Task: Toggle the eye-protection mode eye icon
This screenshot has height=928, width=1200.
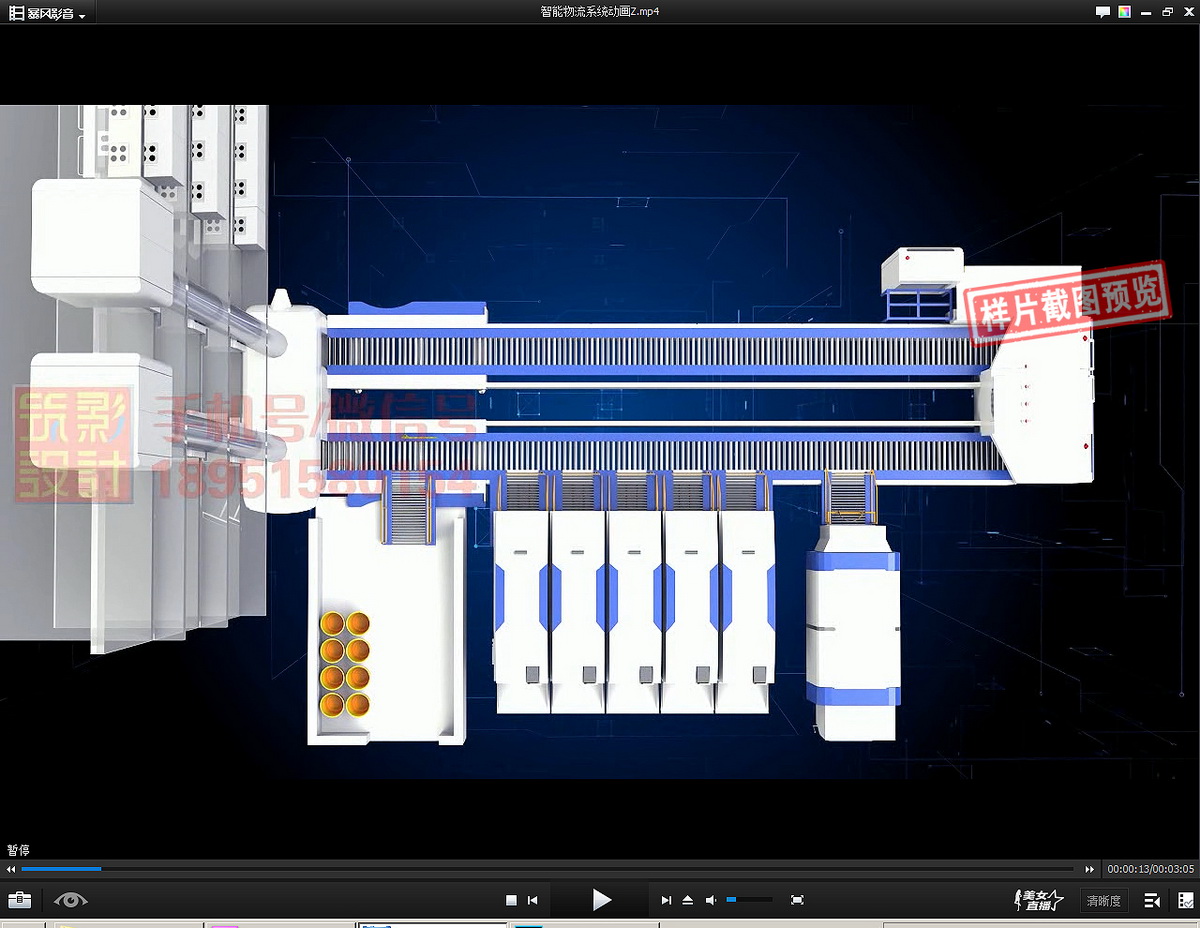Action: click(71, 900)
